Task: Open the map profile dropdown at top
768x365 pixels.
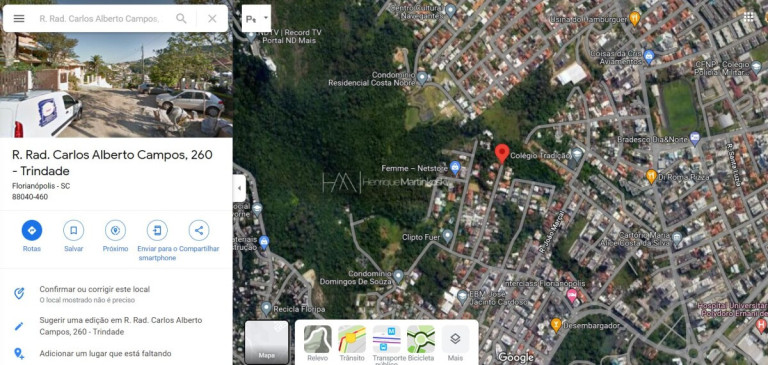Action: [256, 19]
